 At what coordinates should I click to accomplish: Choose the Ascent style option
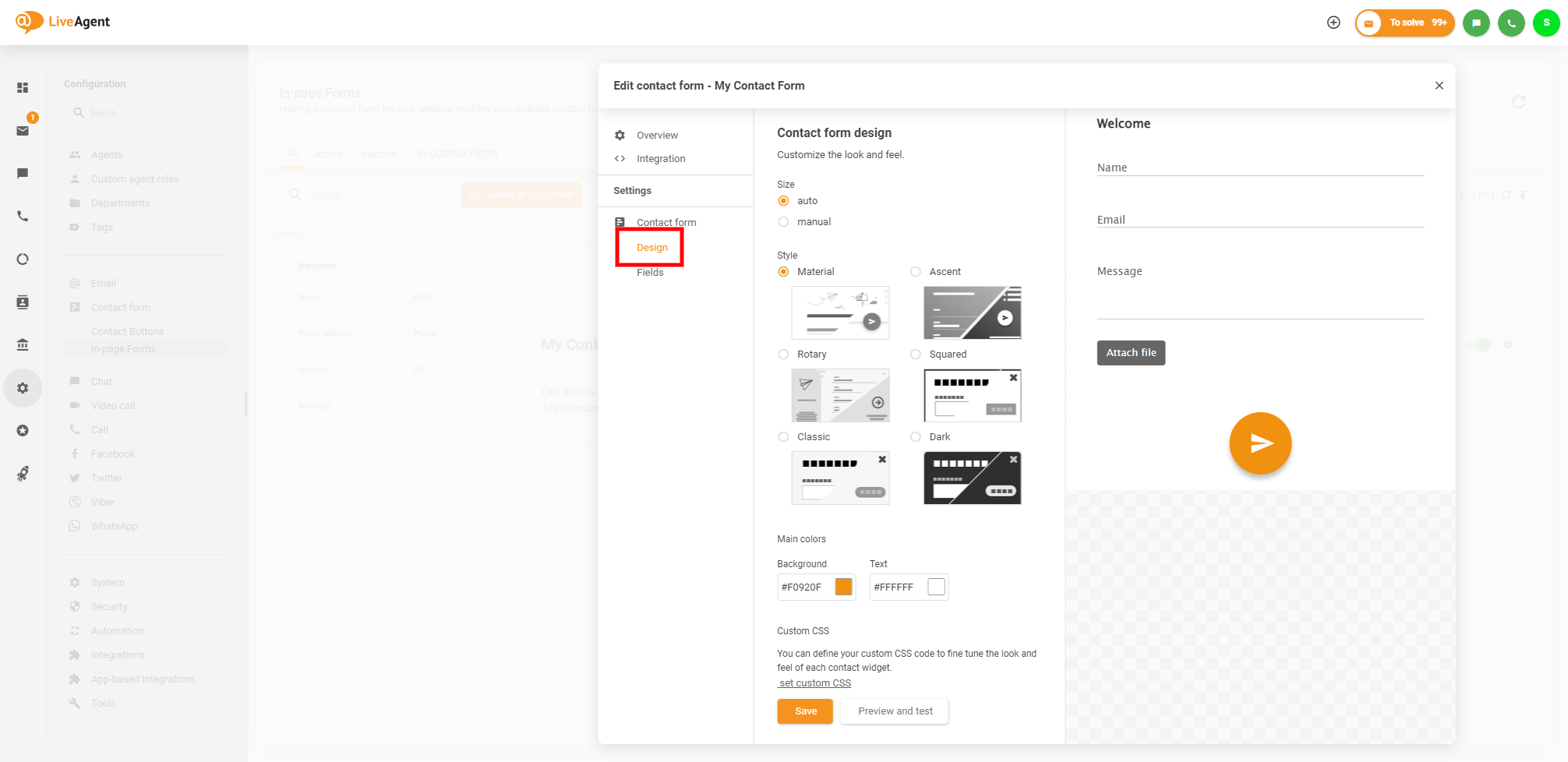tap(915, 271)
